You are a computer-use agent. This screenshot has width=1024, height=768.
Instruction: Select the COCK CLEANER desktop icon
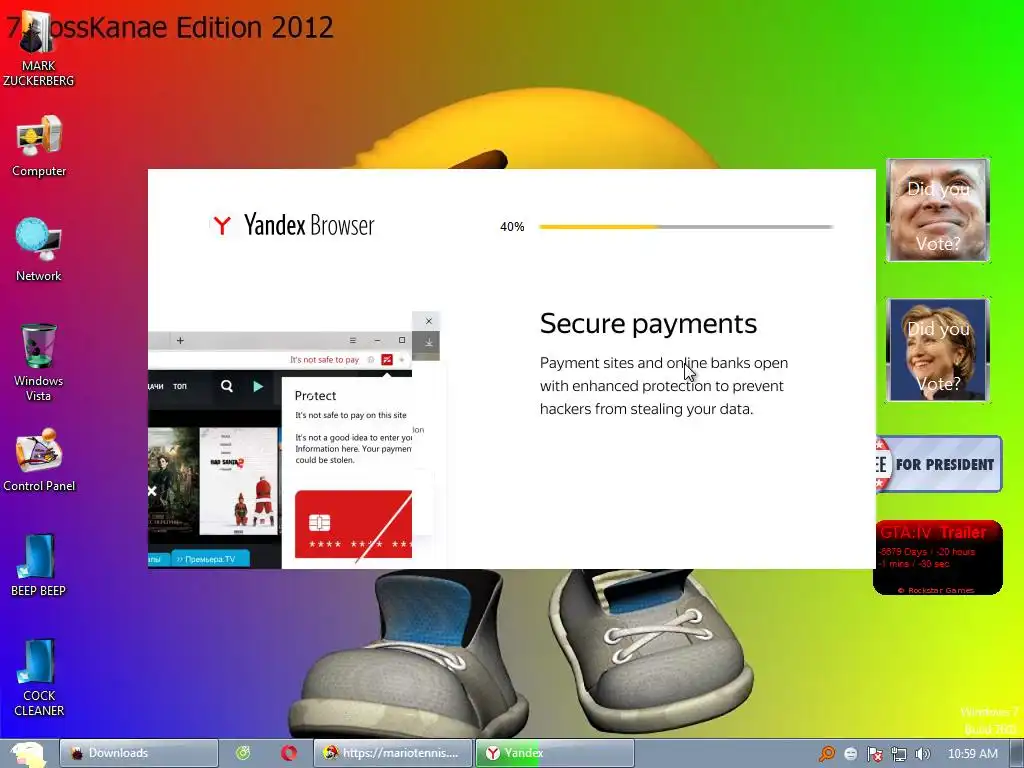point(39,678)
